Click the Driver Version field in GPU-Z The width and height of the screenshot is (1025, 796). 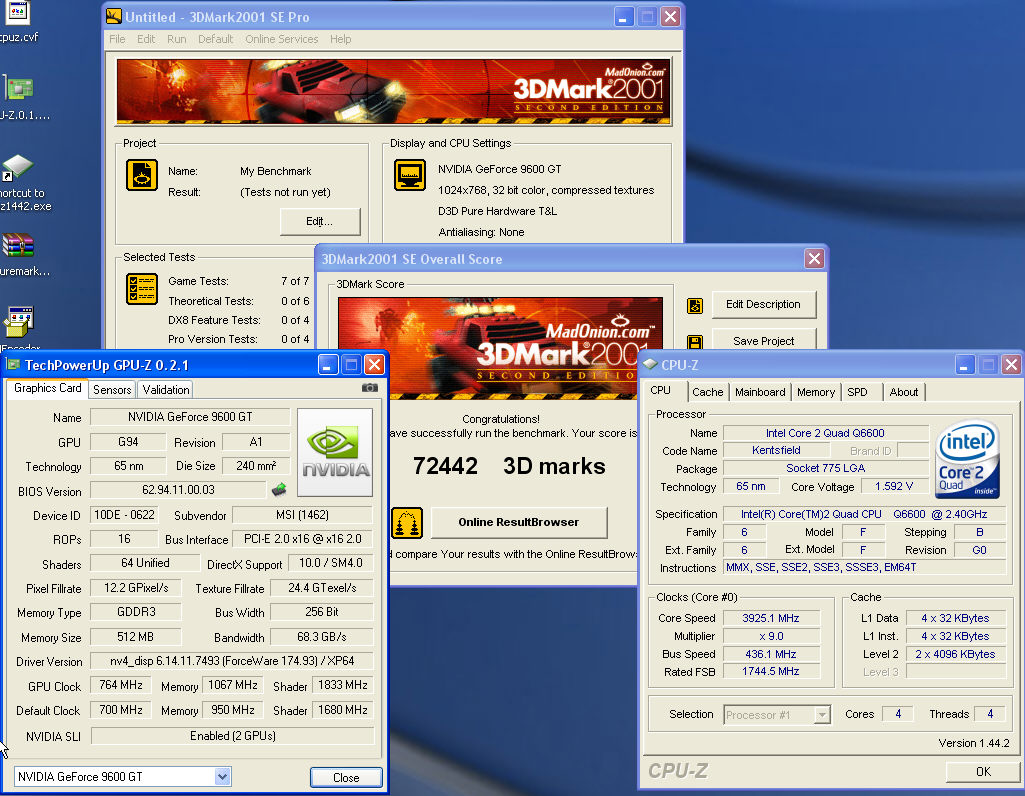coord(232,661)
